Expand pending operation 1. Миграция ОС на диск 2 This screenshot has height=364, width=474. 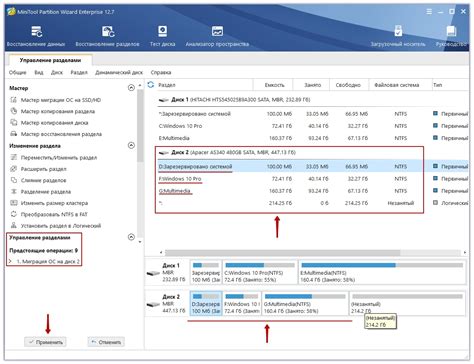[x=44, y=261]
